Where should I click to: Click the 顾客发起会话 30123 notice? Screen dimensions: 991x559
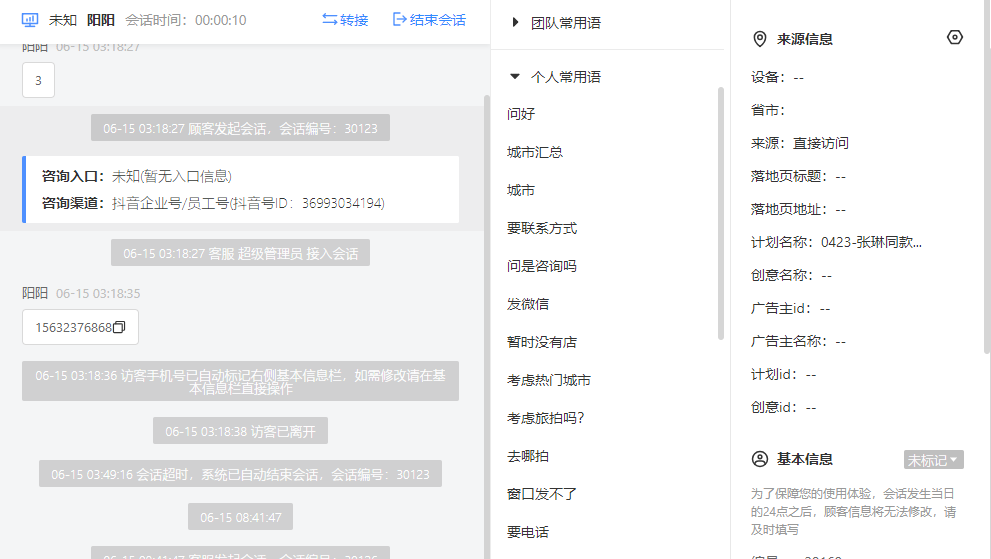[x=240, y=128]
